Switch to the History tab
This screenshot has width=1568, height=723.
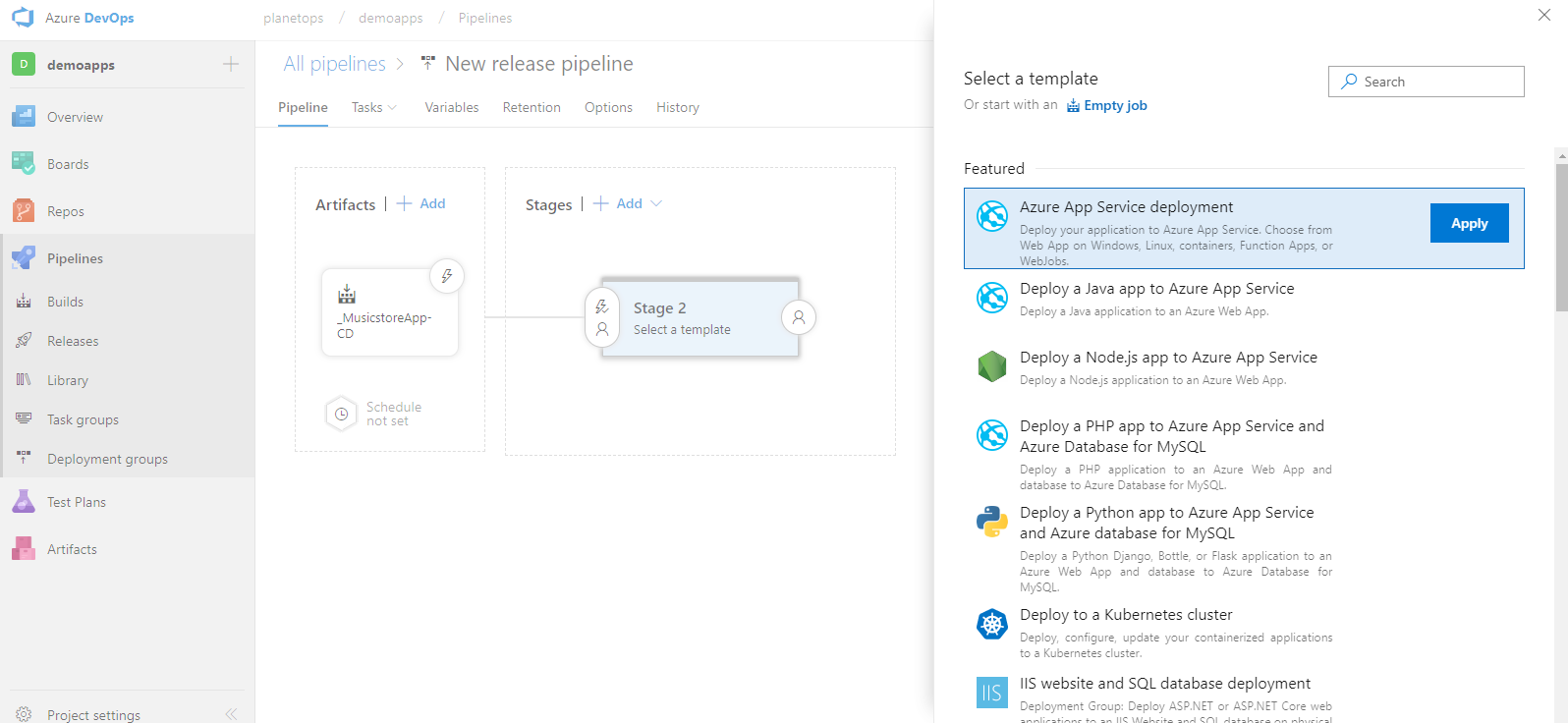[678, 108]
